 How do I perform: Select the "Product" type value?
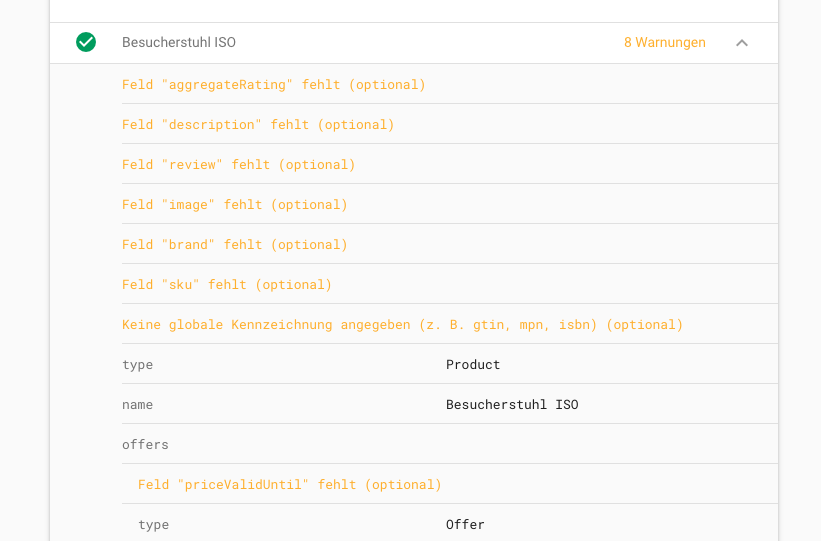[473, 365]
